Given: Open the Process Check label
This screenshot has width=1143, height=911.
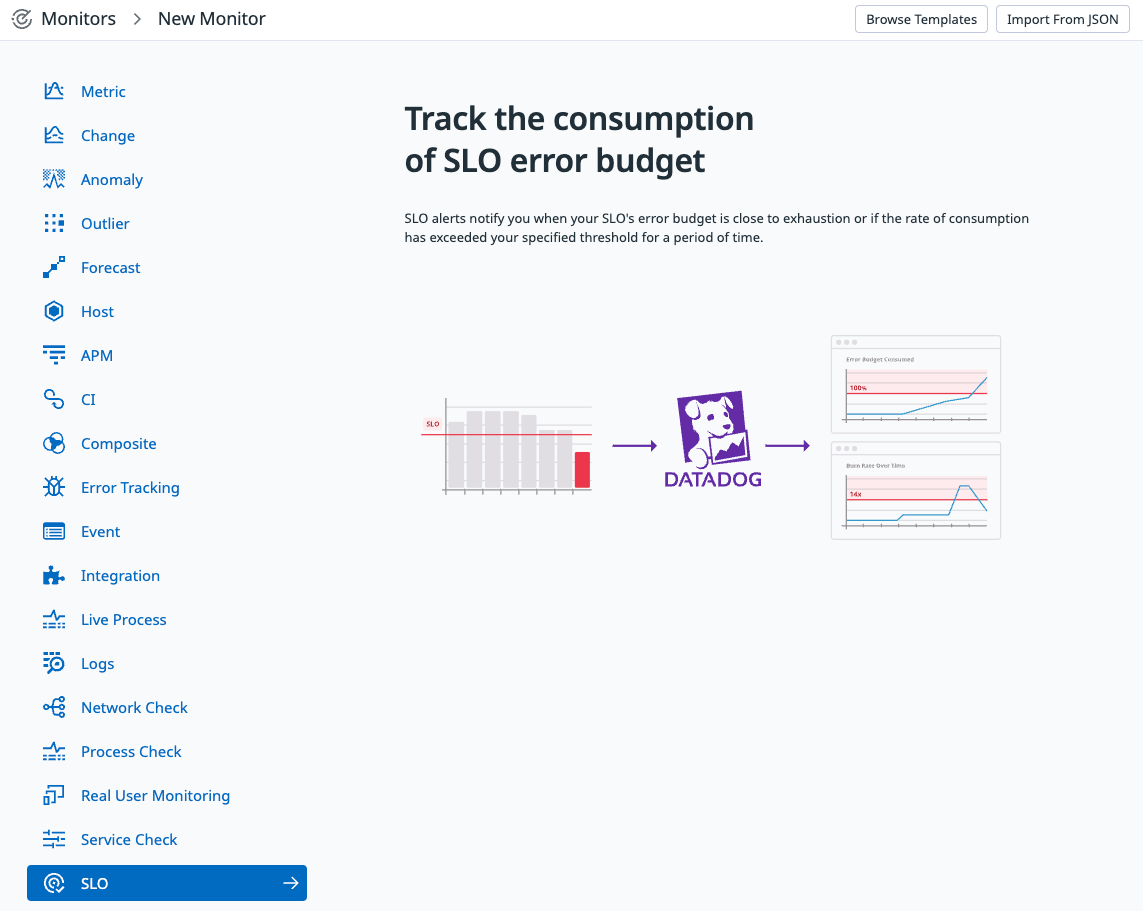Looking at the screenshot, I should point(131,751).
